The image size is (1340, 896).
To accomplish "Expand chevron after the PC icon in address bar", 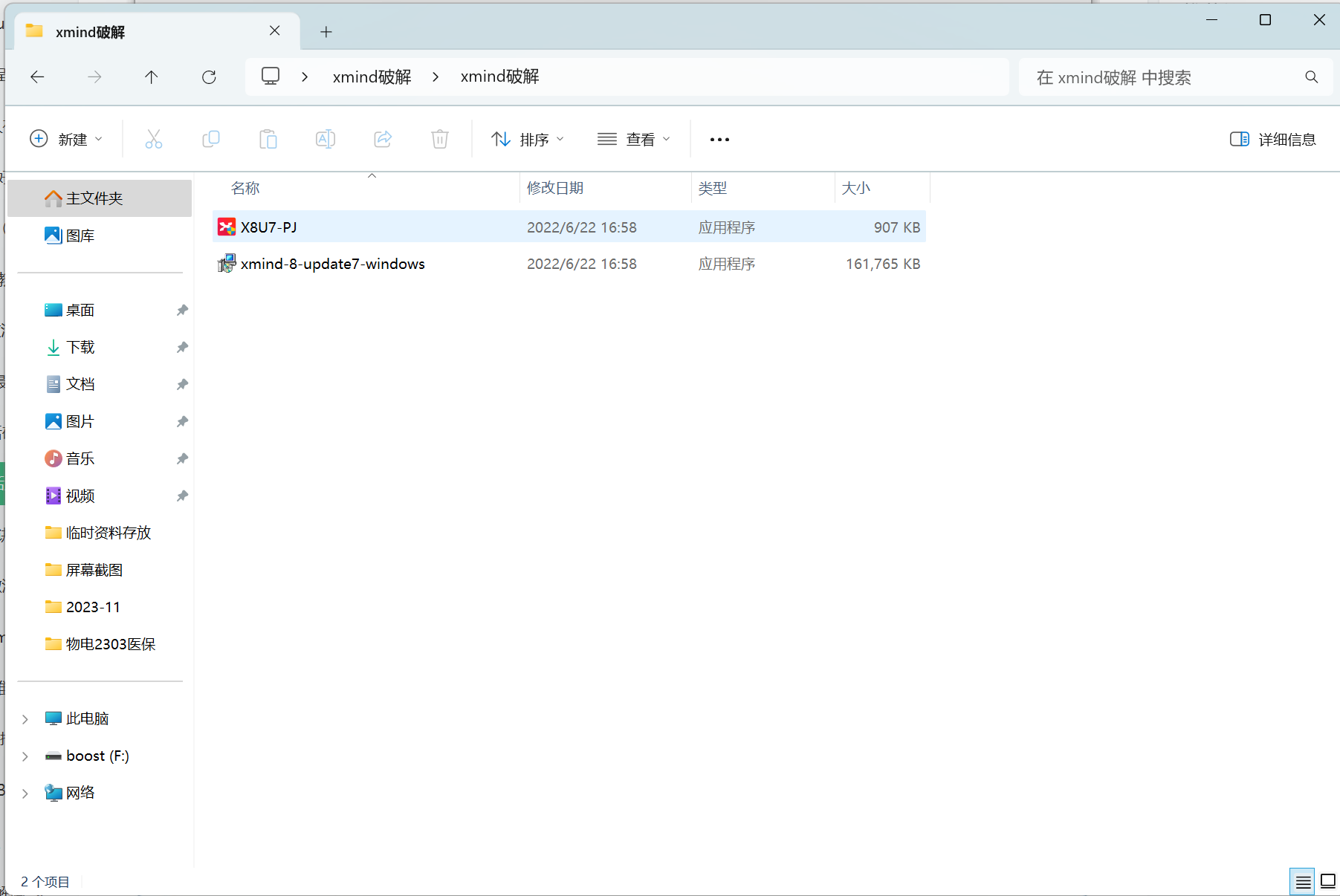I will [305, 77].
